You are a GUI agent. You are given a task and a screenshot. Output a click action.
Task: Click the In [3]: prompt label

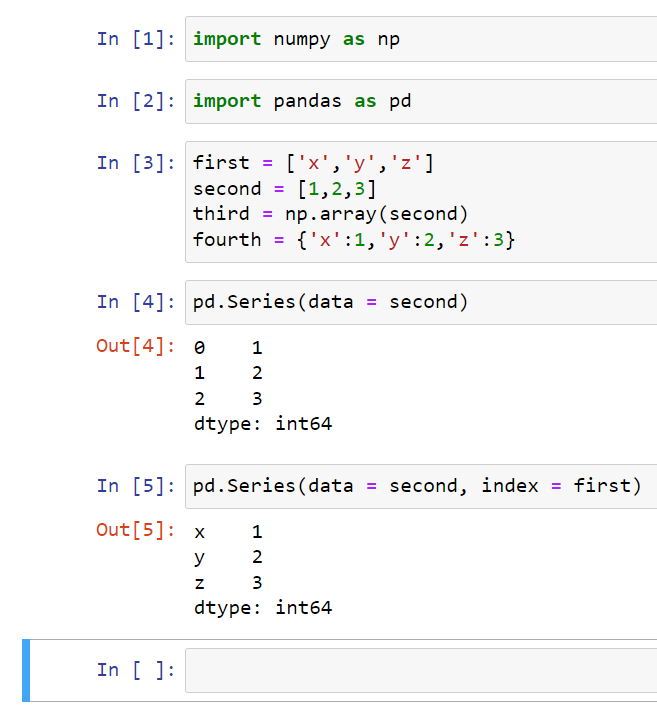(135, 163)
